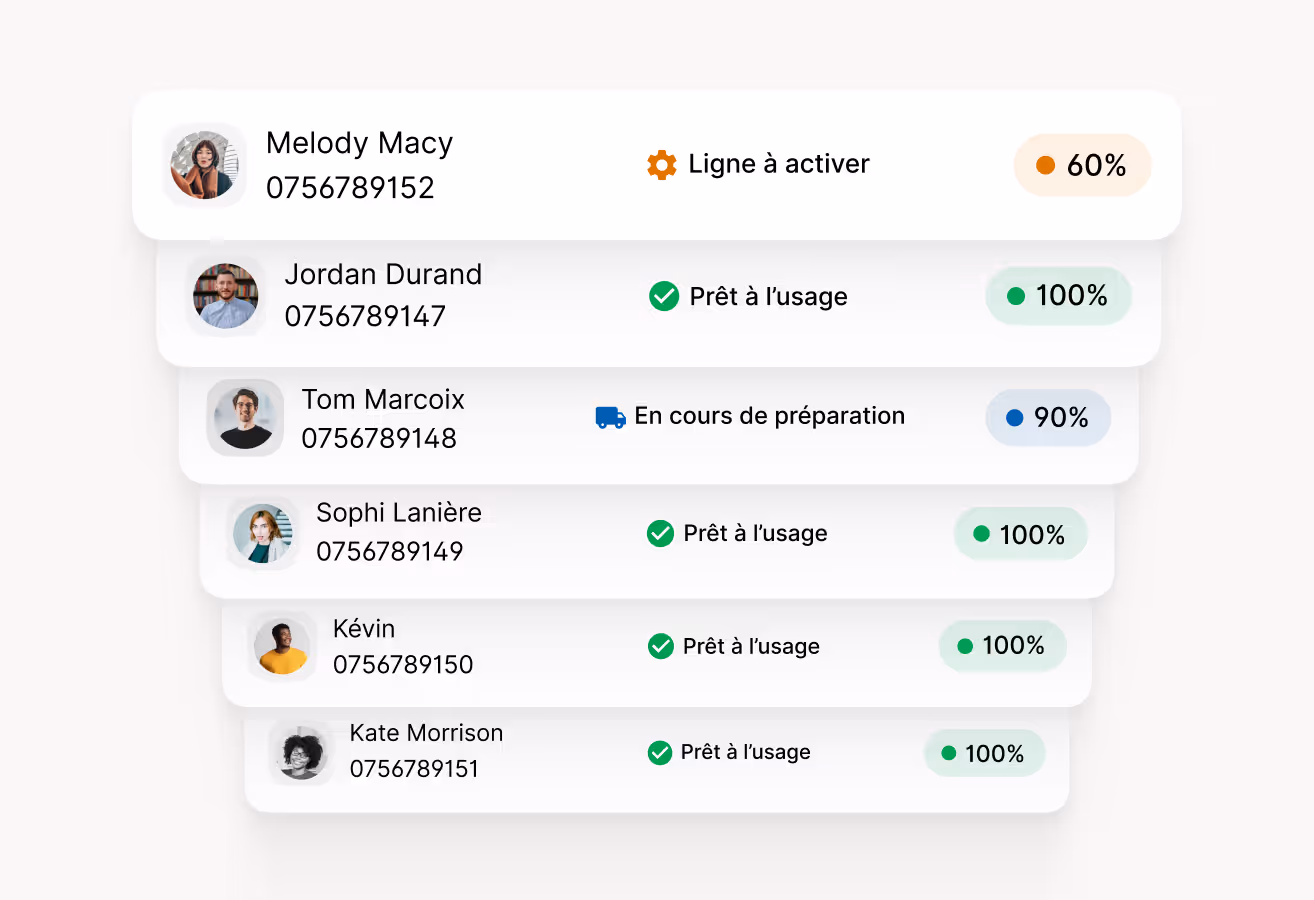The height and width of the screenshot is (900, 1314).
Task: Select phone number 0756789147
Action: click(365, 317)
